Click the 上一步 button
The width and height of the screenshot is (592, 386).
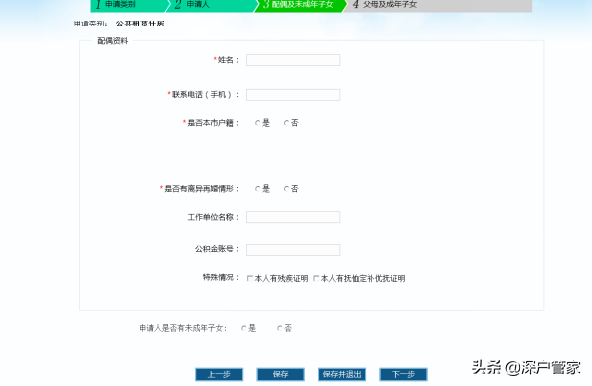tap(219, 375)
